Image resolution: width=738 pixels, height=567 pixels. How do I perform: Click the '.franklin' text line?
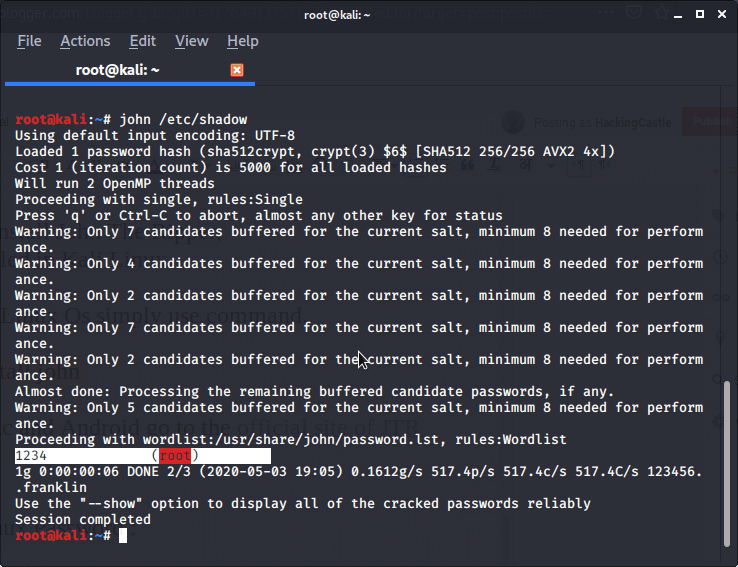pyautogui.click(x=51, y=487)
